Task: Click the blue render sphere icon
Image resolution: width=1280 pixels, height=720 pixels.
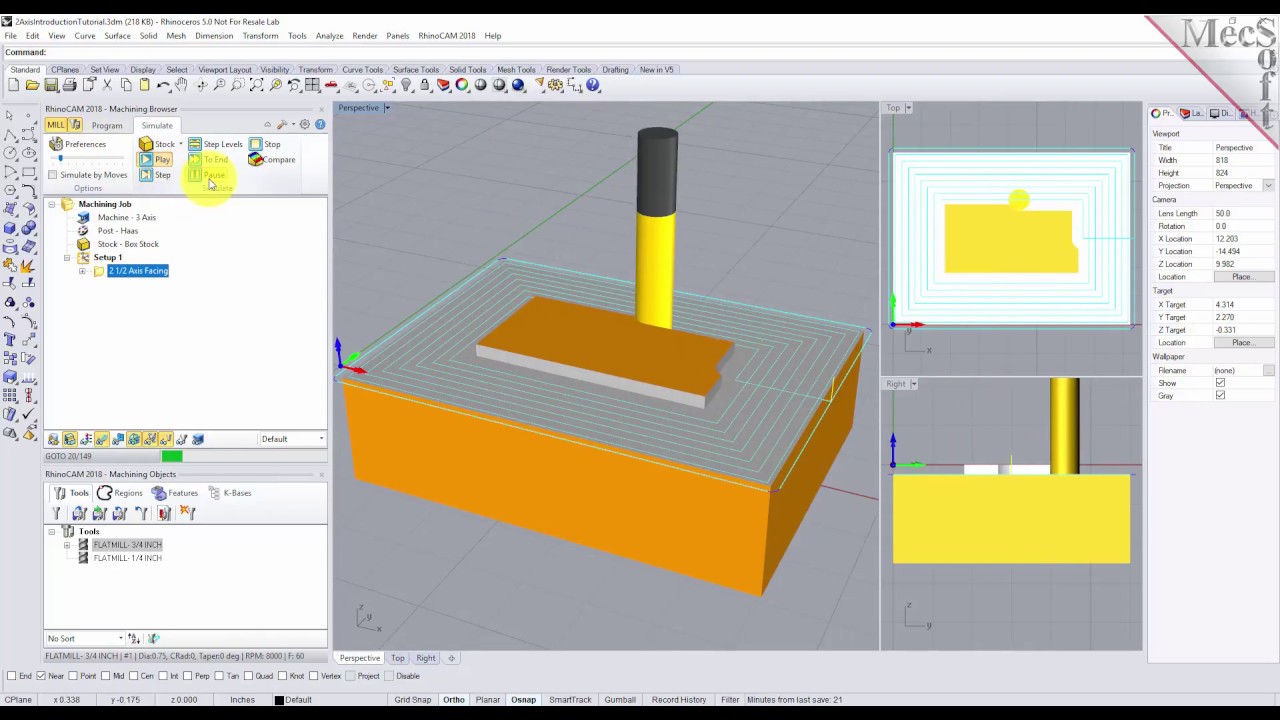Action: (518, 86)
